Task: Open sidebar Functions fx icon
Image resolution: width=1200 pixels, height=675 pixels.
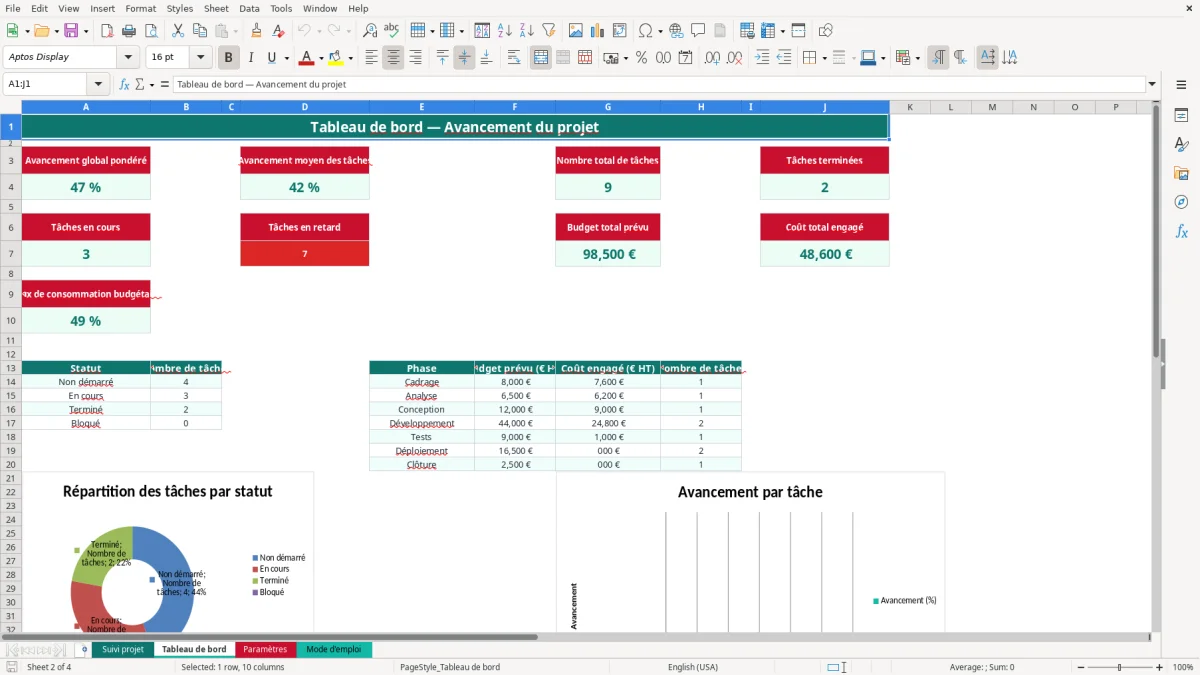Action: pos(1181,231)
